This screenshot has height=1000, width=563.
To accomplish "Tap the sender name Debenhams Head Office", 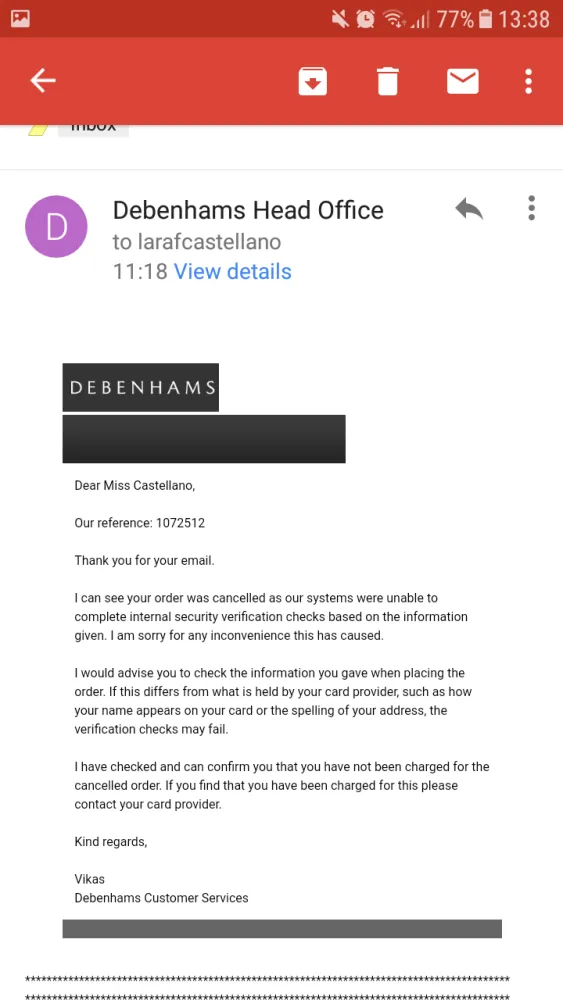I will [x=248, y=210].
